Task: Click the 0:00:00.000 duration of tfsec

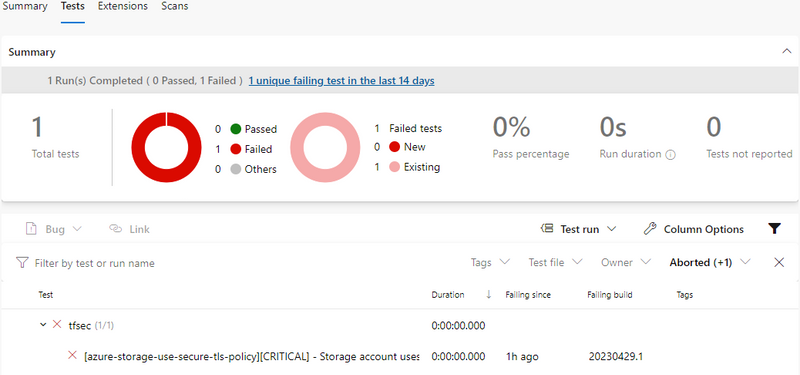Action: coord(458,326)
